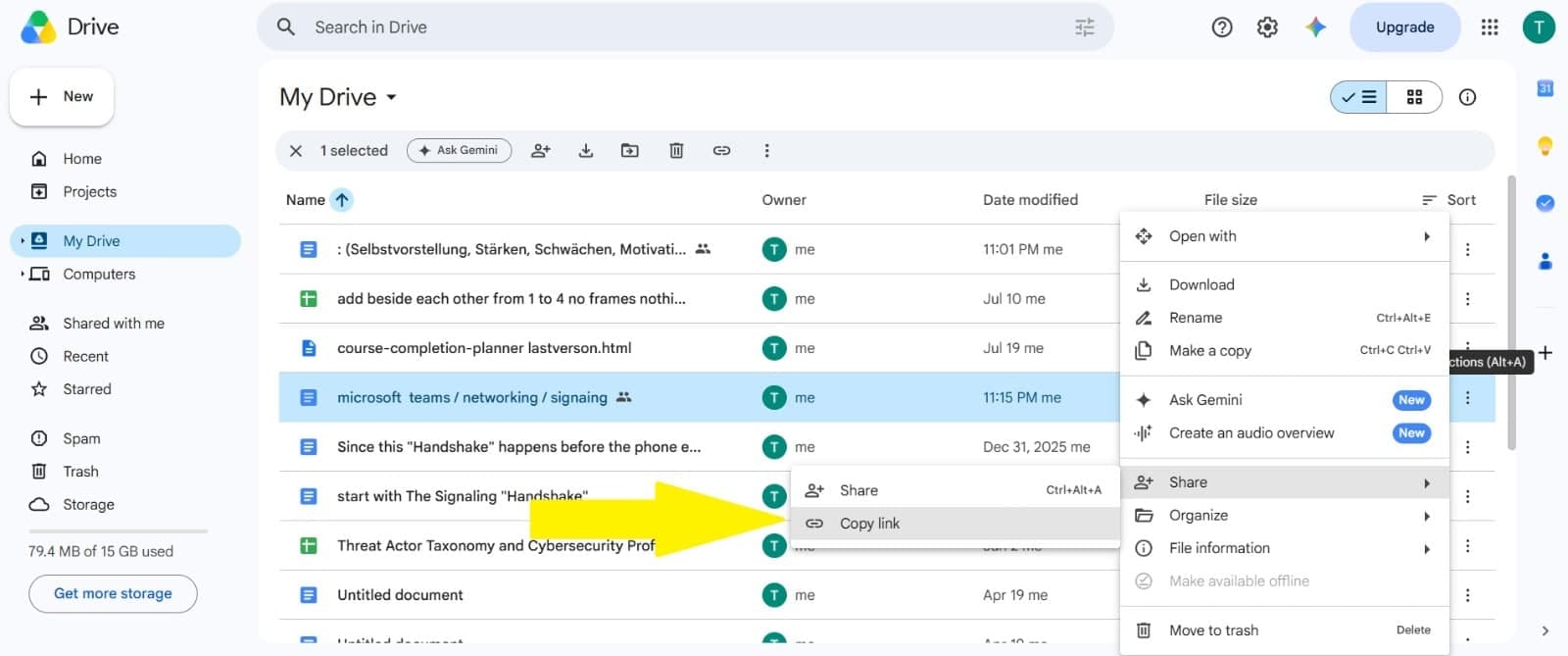Click the search magnifier icon

tap(286, 27)
